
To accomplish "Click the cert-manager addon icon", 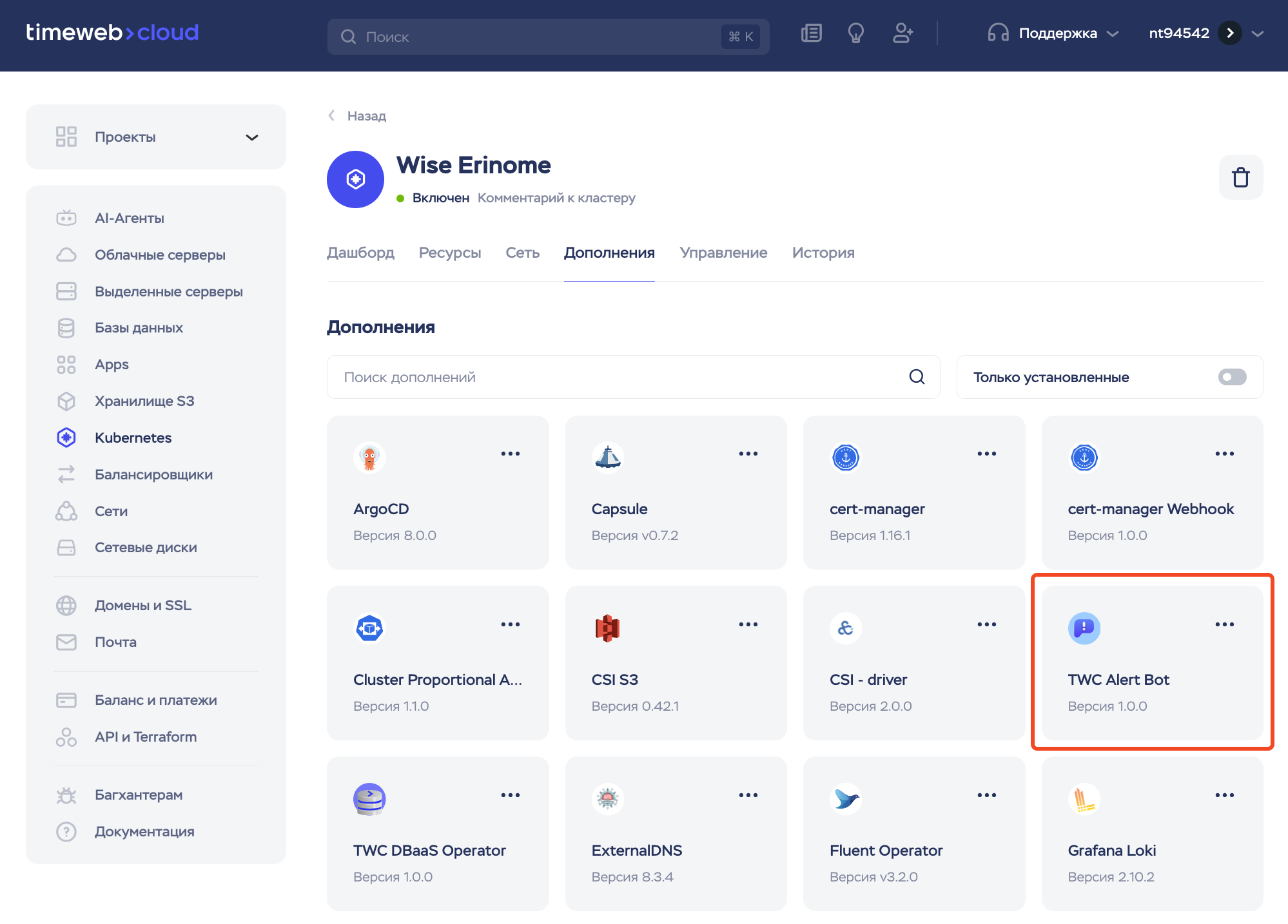I will click(x=846, y=457).
